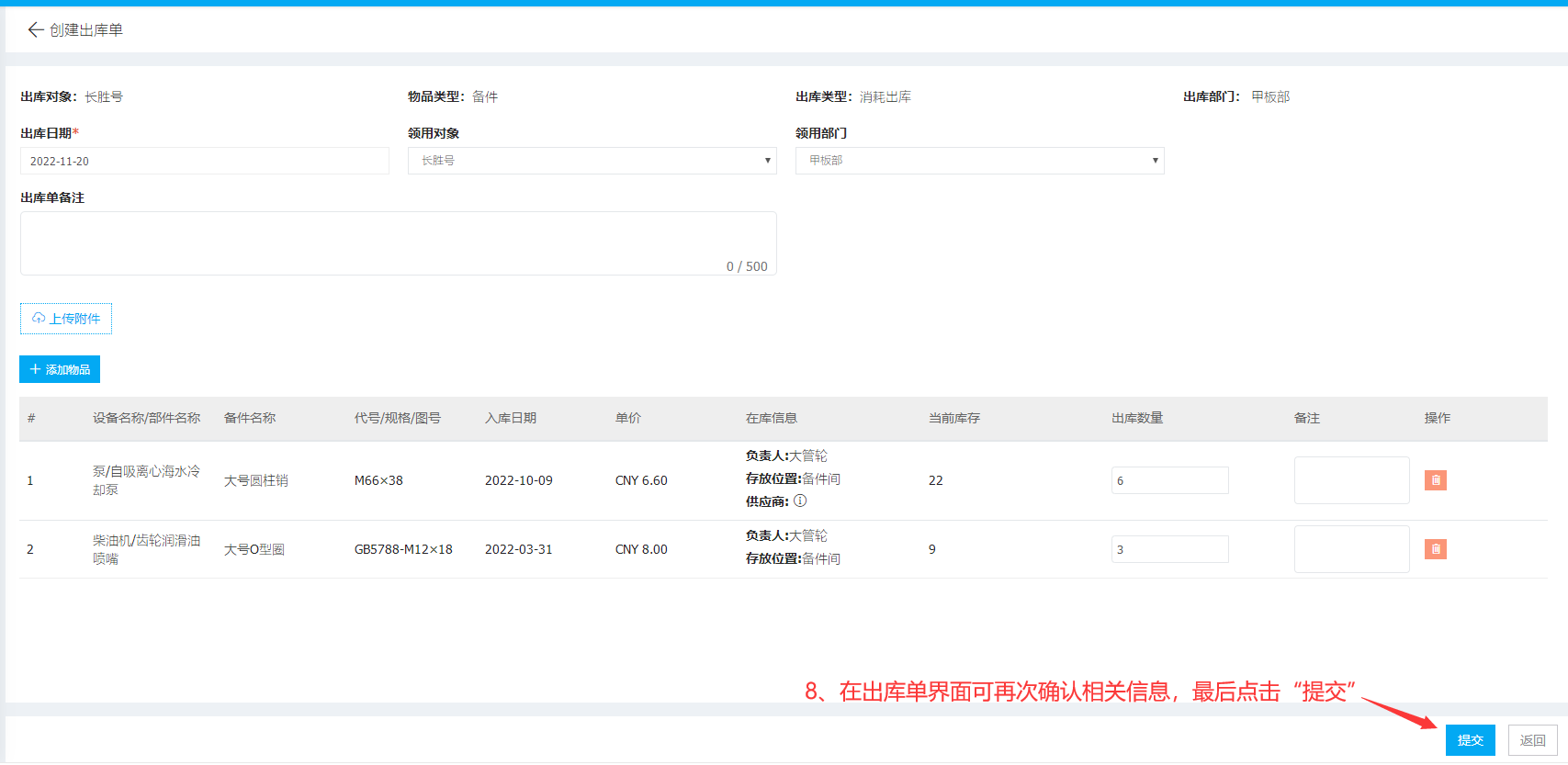Click the 消耗出库 出库类型 value
Screen dimensions: 1568x765
[x=886, y=96]
